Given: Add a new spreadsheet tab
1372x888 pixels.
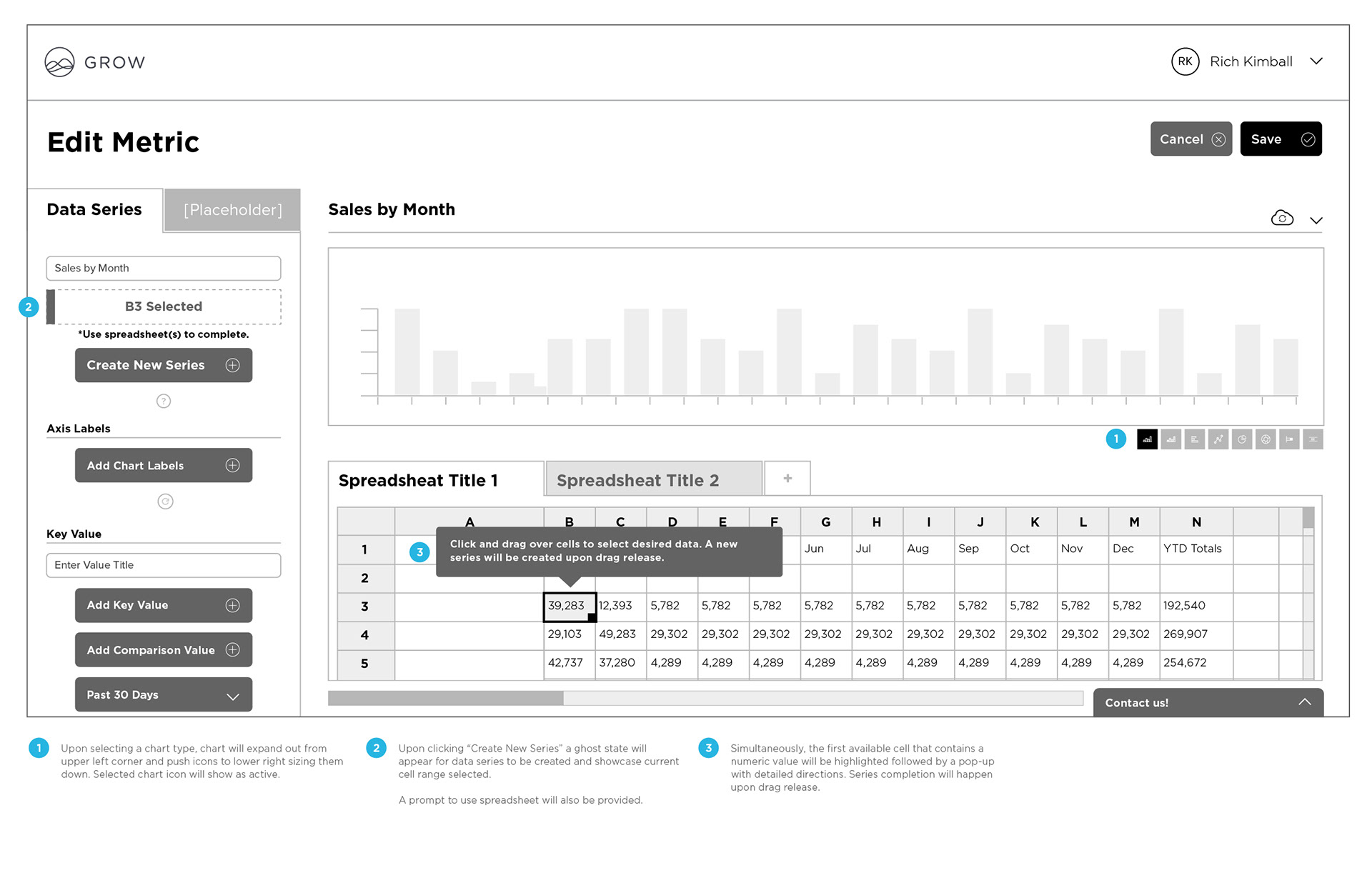Looking at the screenshot, I should click(787, 479).
